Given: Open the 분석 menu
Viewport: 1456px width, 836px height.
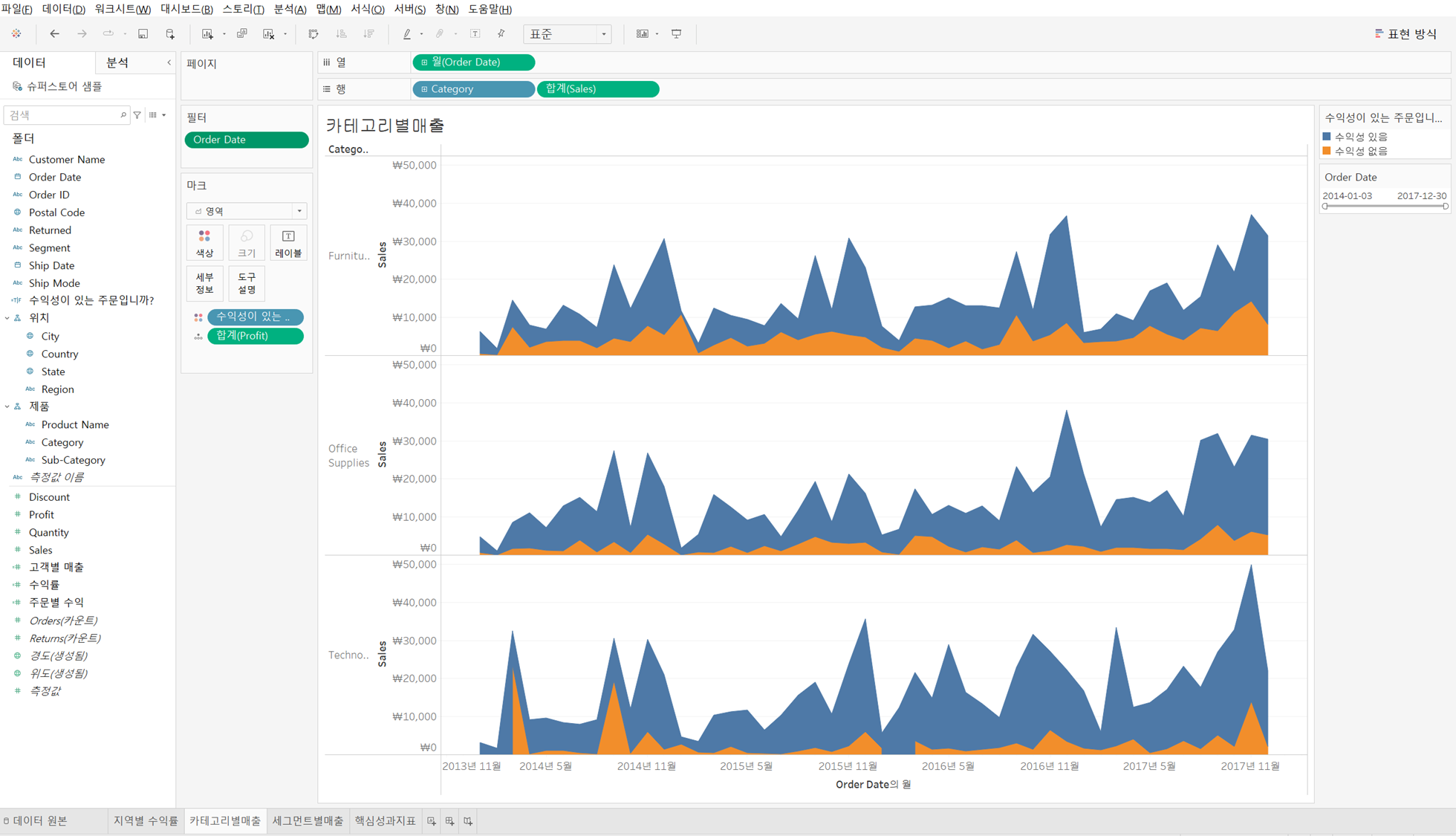Looking at the screenshot, I should (290, 9).
